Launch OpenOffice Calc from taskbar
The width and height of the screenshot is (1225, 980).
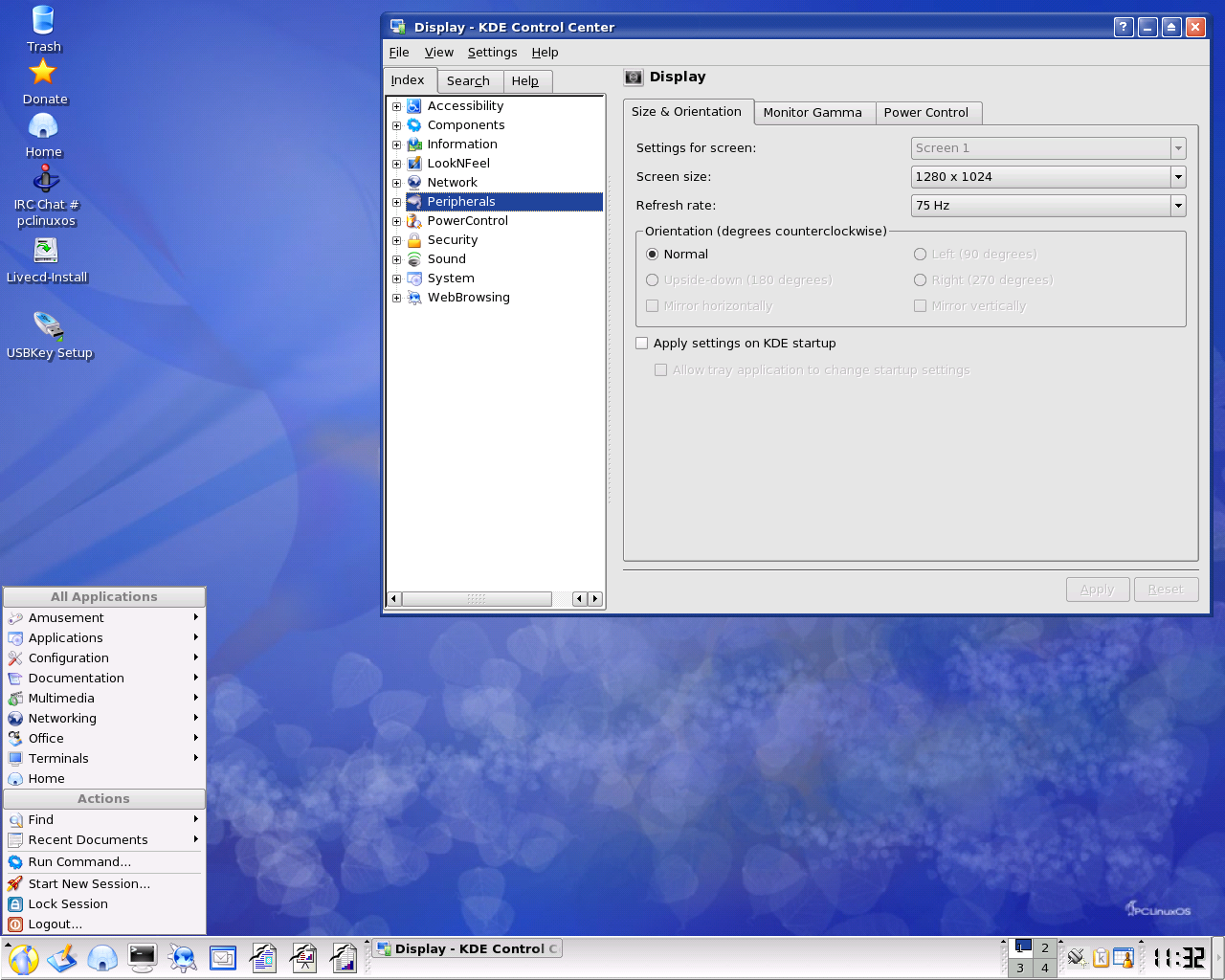pos(344,958)
